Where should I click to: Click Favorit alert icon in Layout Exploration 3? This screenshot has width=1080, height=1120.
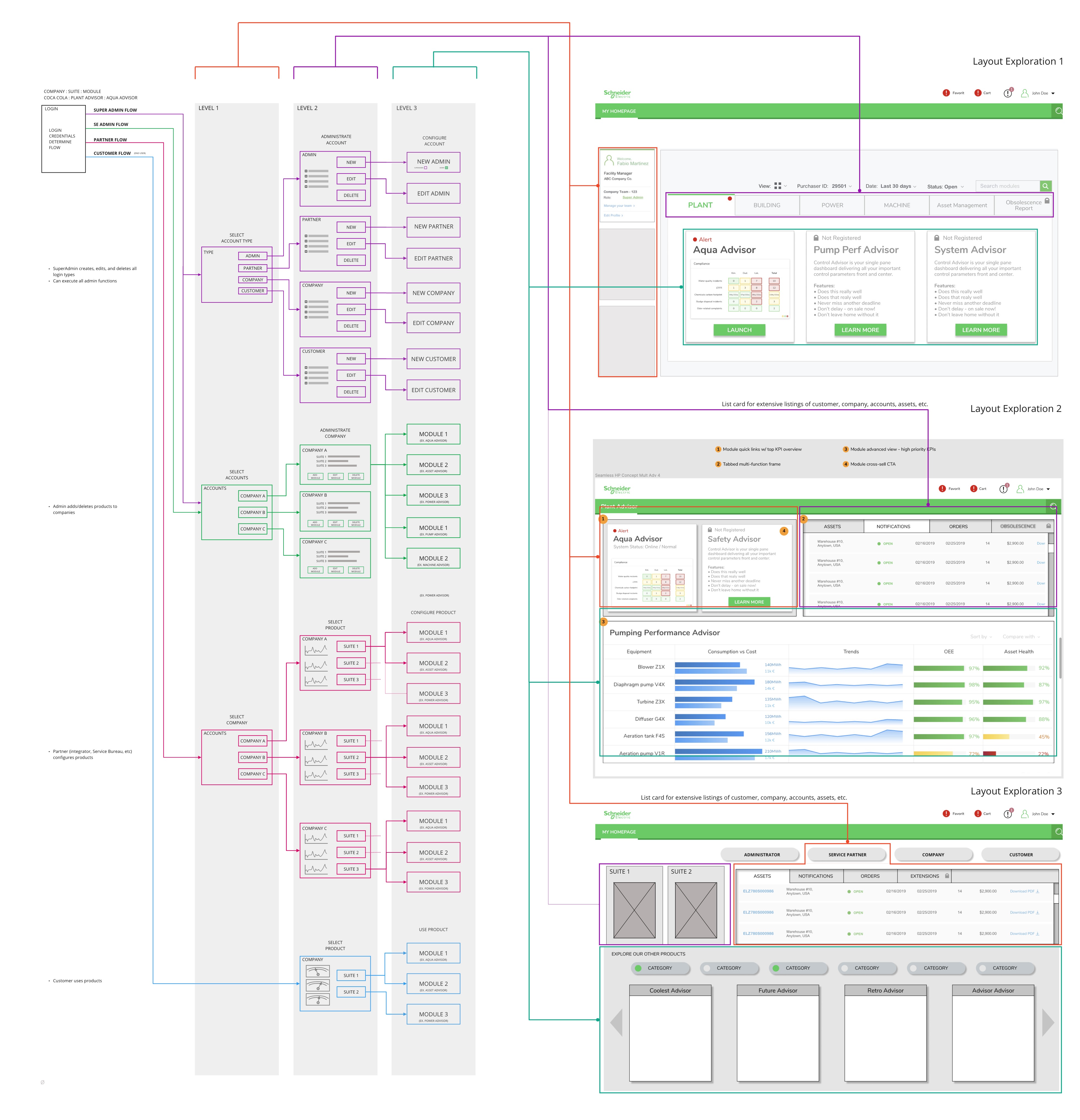pyautogui.click(x=946, y=814)
